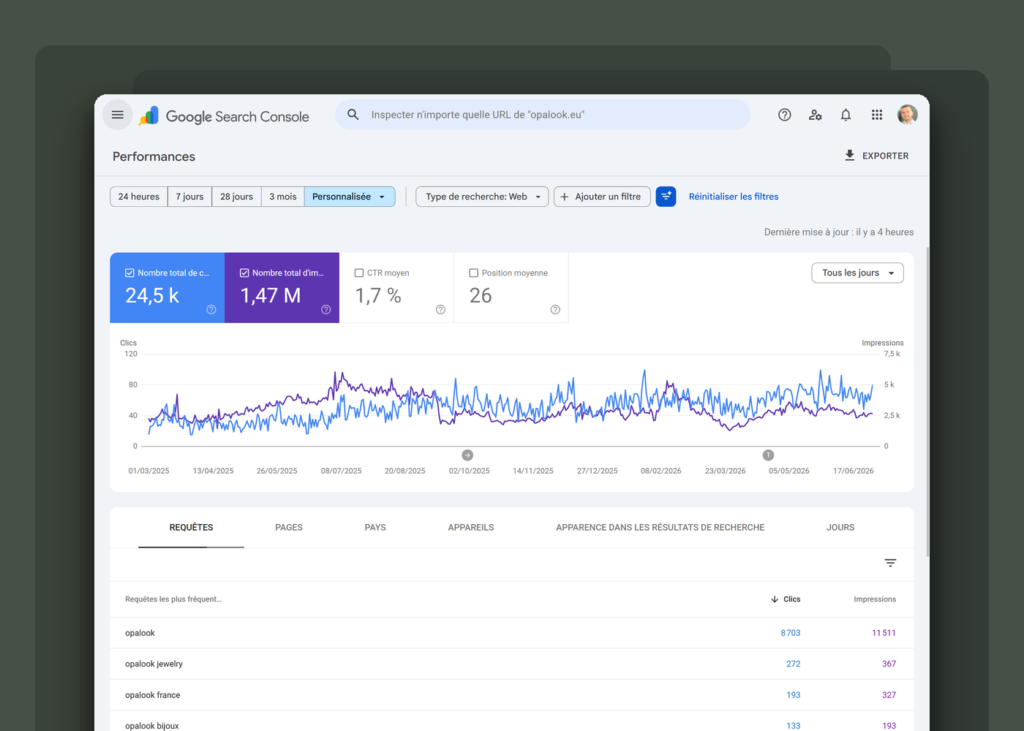Click the Clics sort arrow icon

point(775,599)
